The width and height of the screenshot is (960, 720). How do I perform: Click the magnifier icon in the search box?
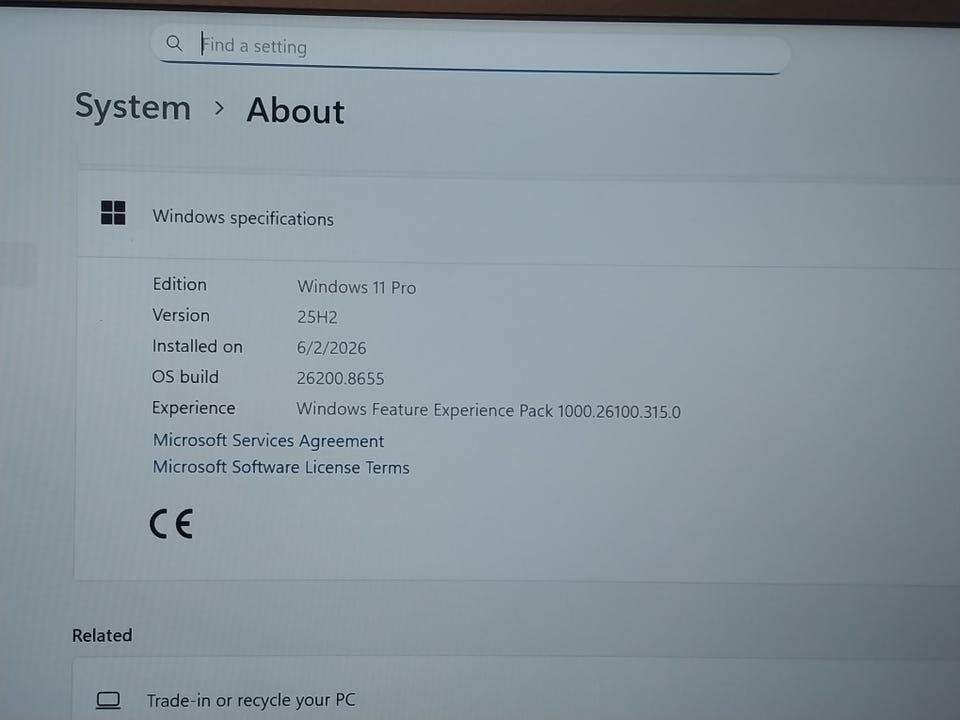174,43
